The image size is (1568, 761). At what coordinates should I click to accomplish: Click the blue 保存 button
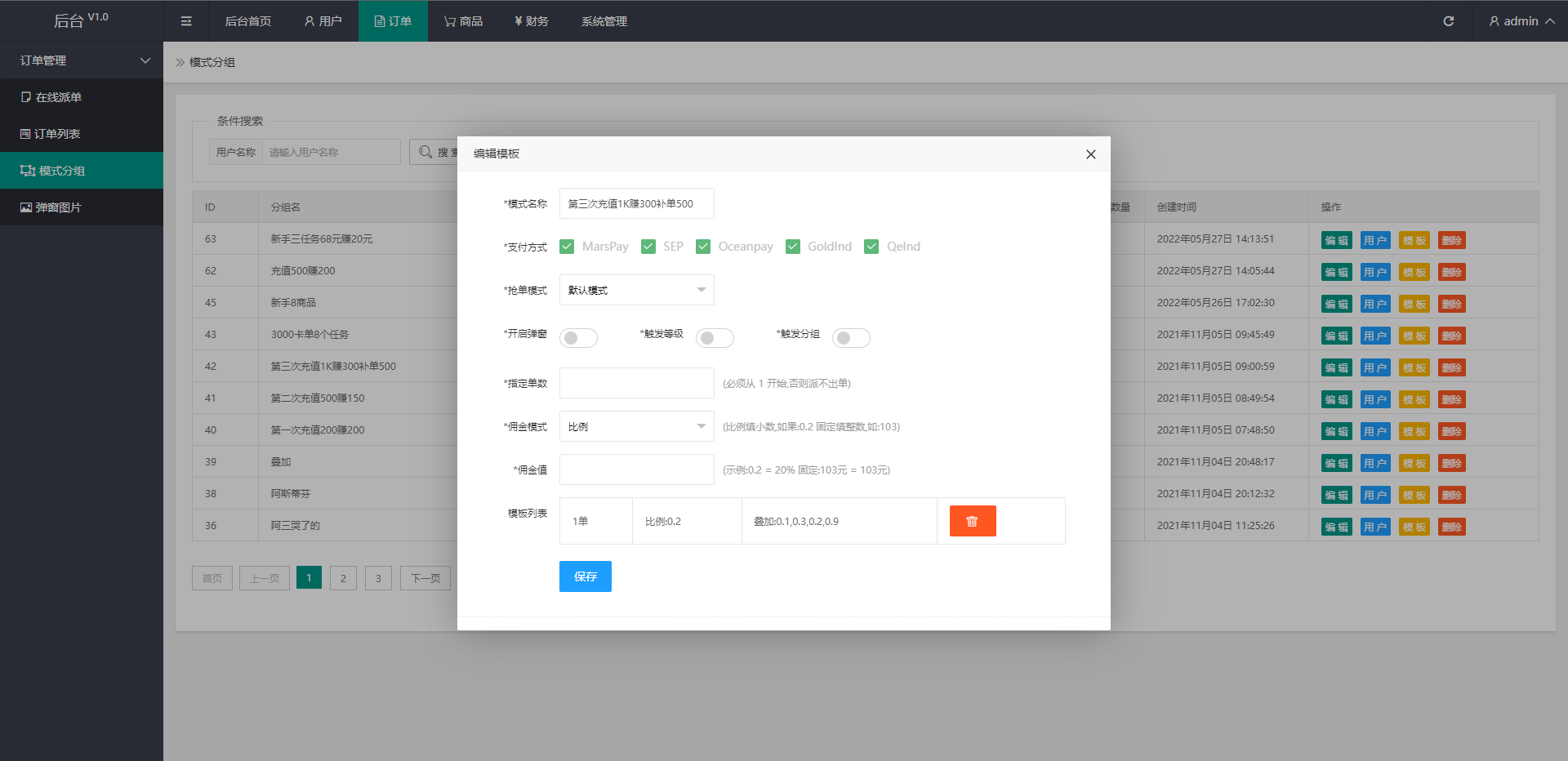click(x=585, y=576)
